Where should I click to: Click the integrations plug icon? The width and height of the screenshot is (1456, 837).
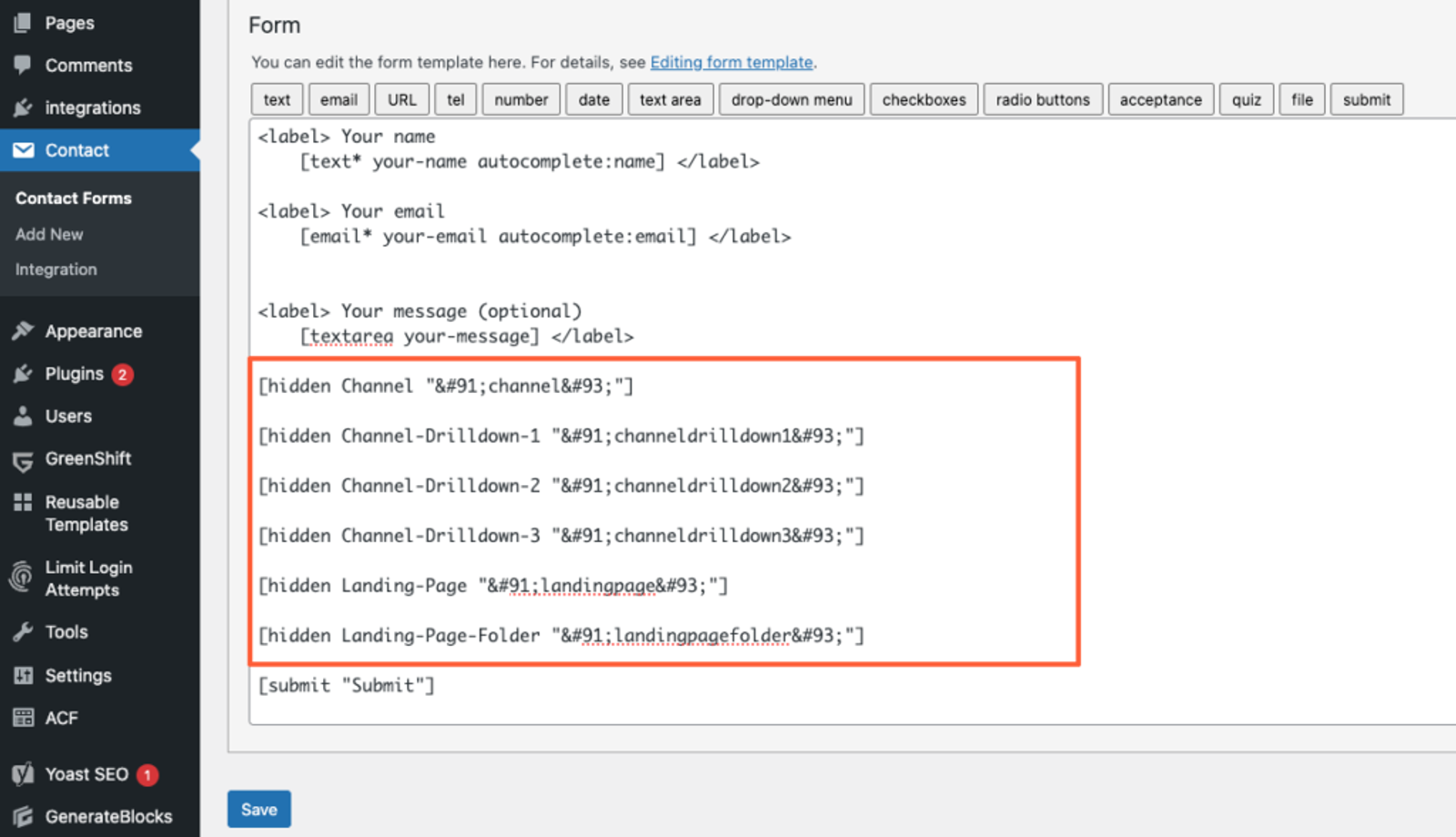pos(23,107)
